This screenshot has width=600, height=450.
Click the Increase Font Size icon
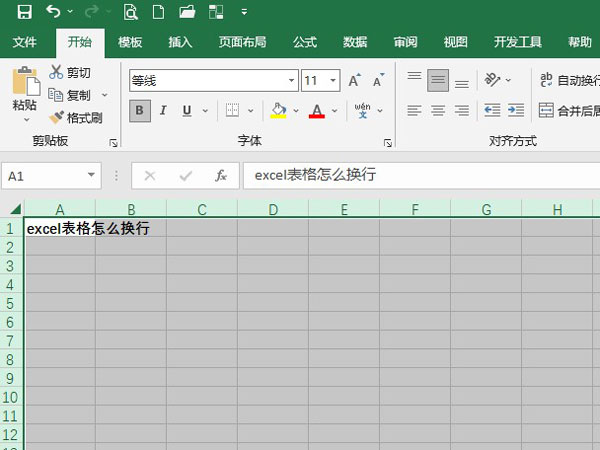355,80
